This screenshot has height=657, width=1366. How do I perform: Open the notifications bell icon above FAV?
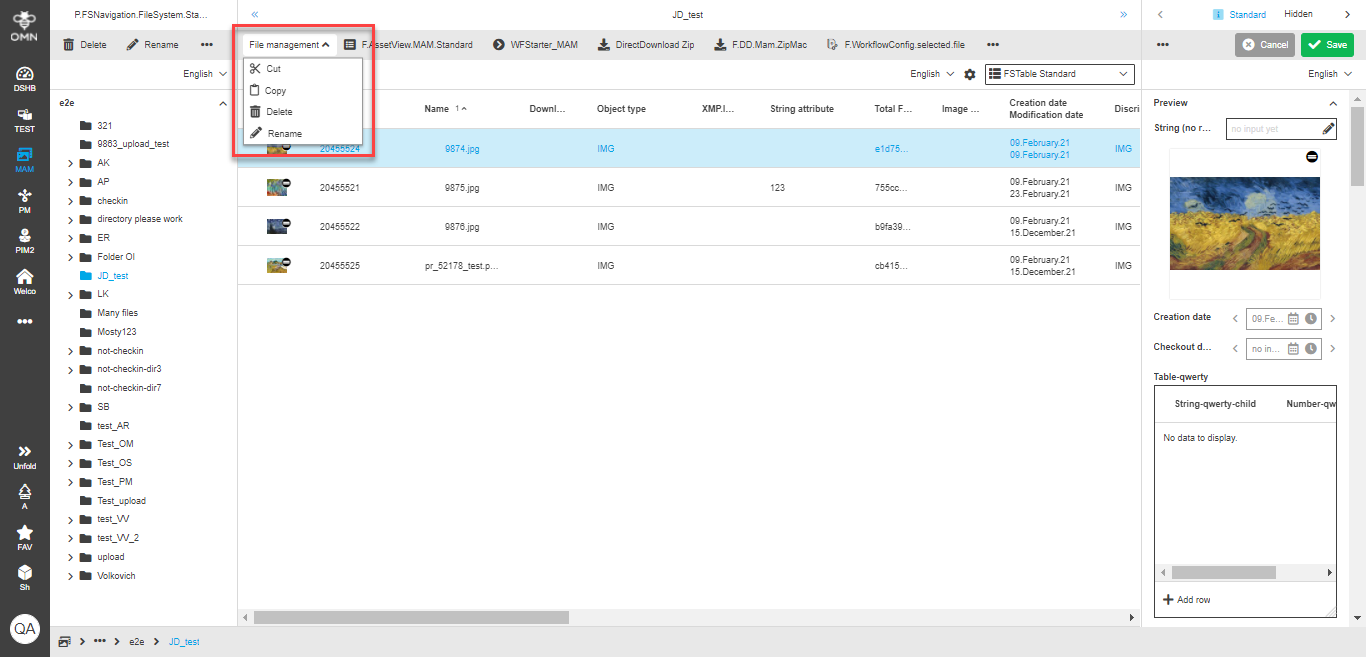pos(23,490)
